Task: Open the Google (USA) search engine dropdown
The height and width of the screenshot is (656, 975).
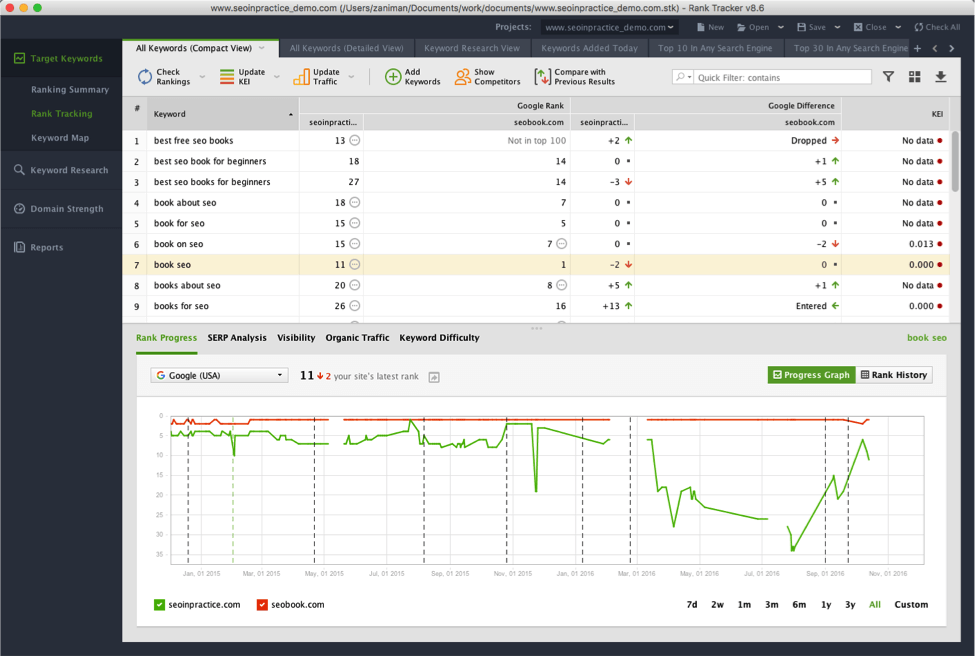Action: 219,375
